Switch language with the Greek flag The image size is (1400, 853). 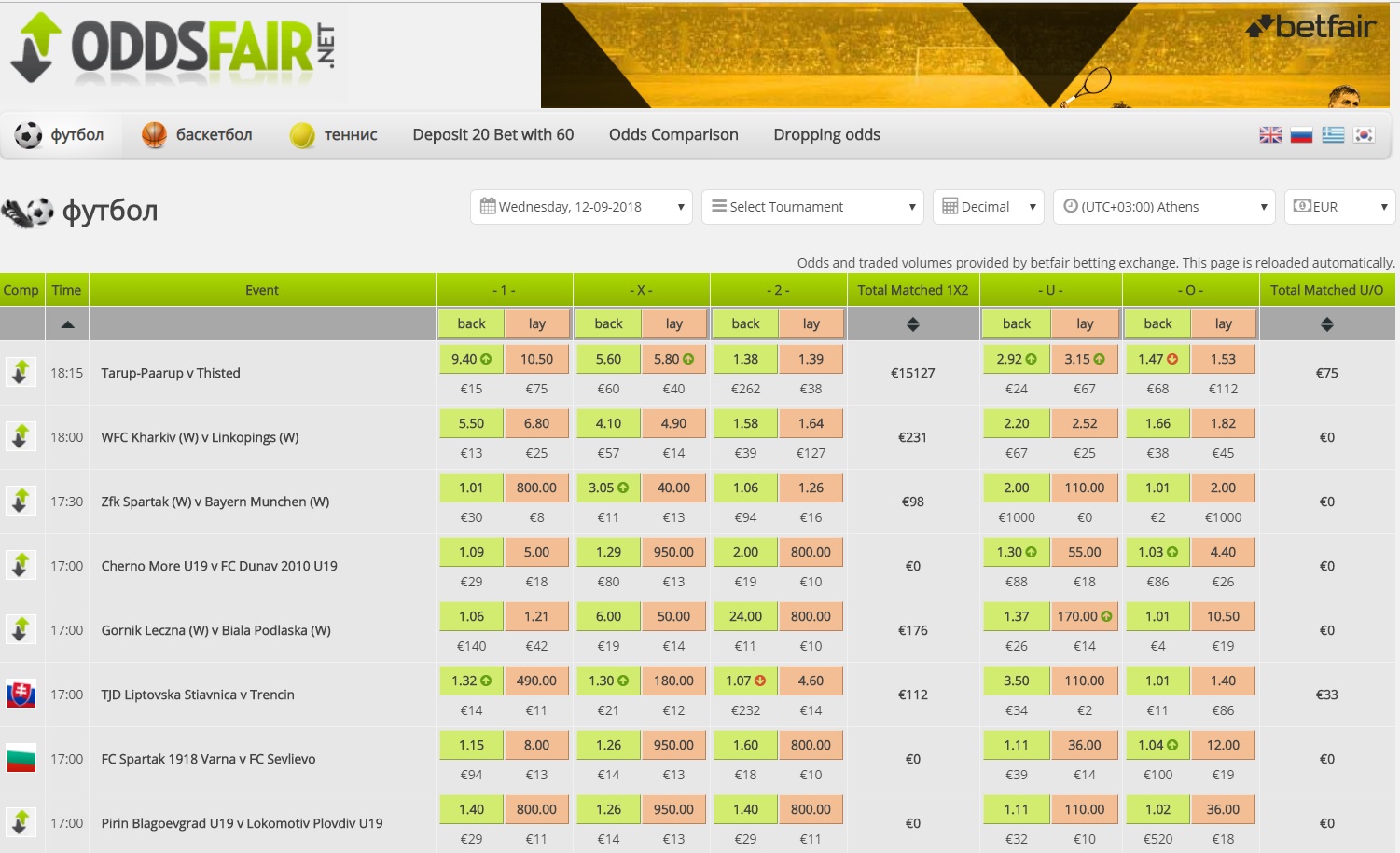(1333, 135)
